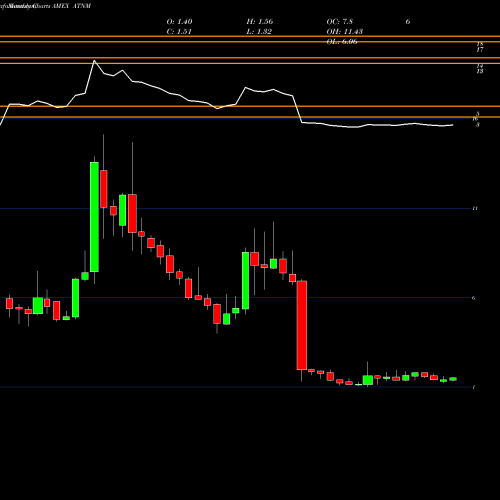The image size is (500, 500).
Task: Click the AMEX ATNM chart title
Action: [x=72, y=6]
